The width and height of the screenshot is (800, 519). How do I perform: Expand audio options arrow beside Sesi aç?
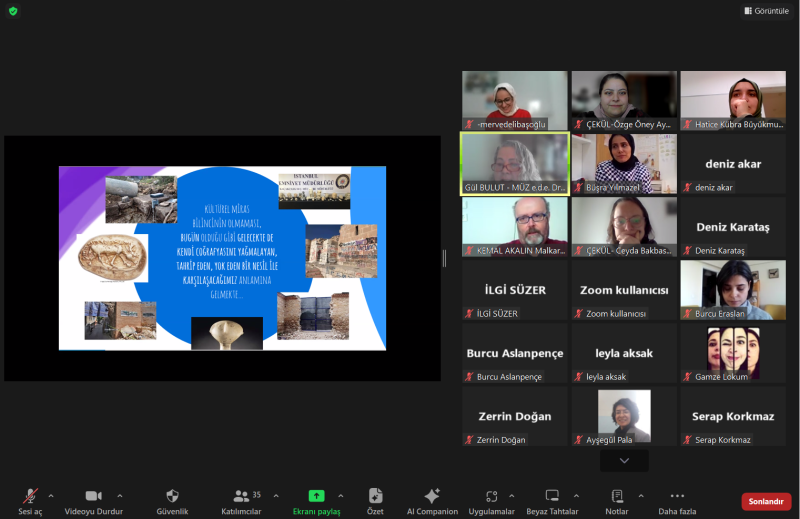click(x=51, y=495)
